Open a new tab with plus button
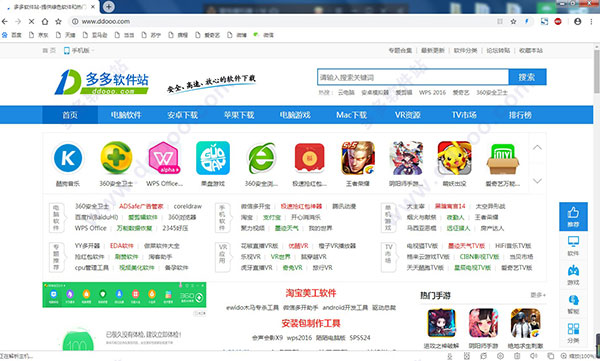 [x=109, y=7]
